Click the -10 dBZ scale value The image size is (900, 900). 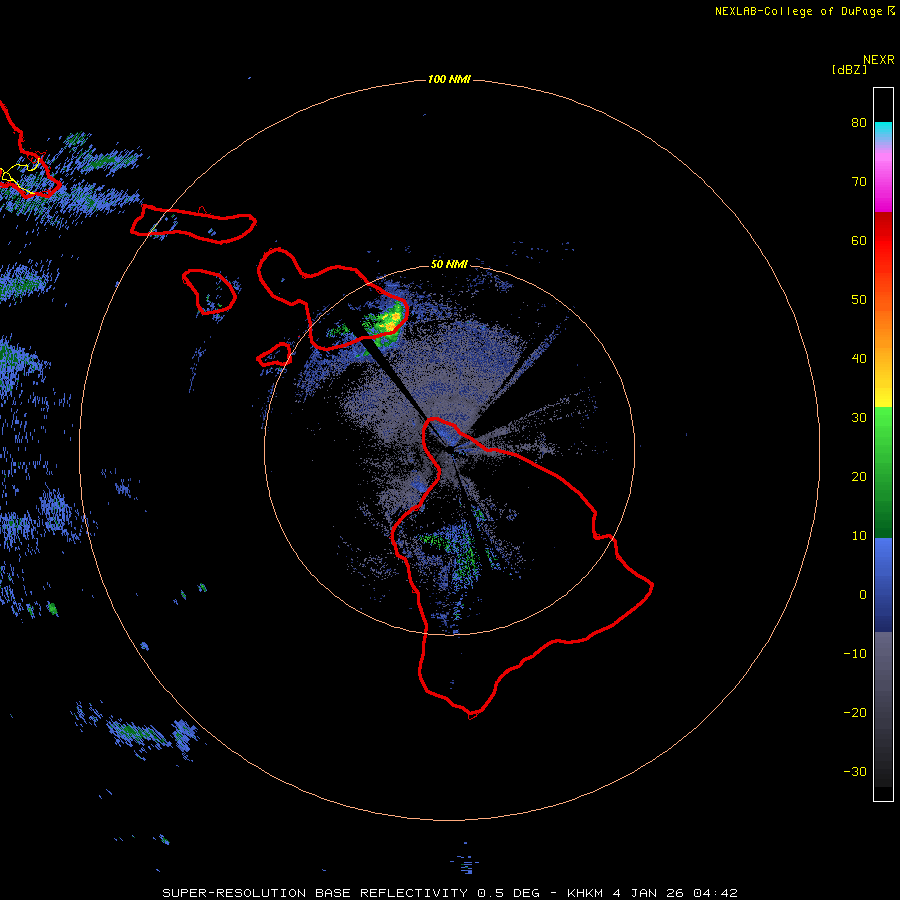(x=855, y=654)
